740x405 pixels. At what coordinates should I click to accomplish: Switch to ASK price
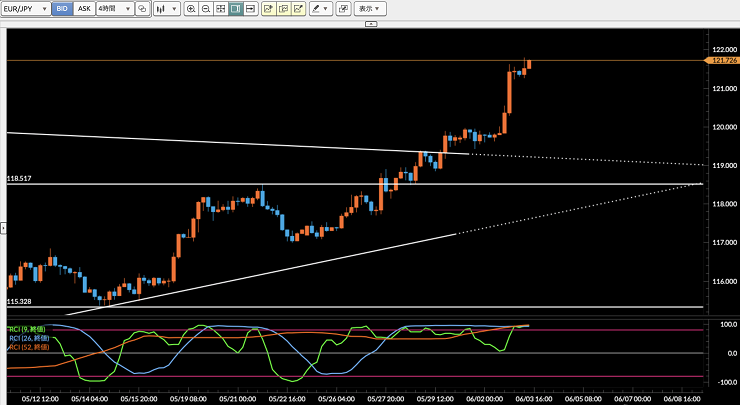point(84,8)
